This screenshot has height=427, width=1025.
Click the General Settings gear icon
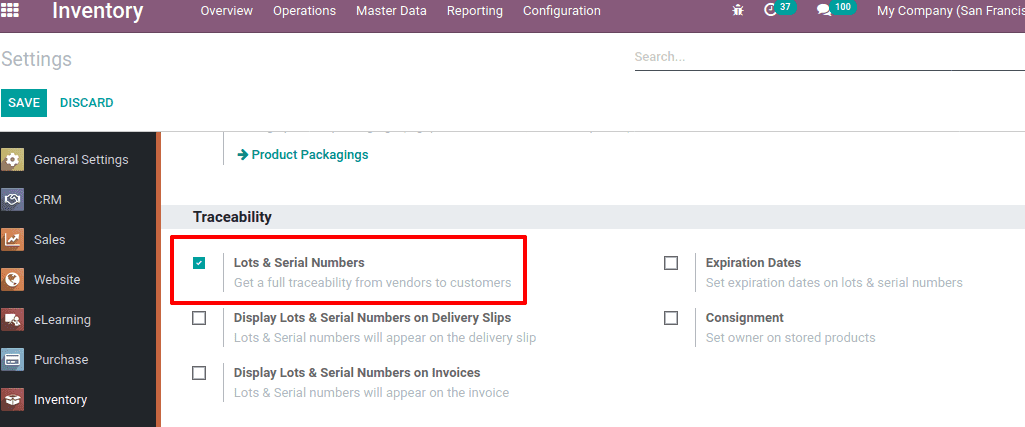coord(12,160)
